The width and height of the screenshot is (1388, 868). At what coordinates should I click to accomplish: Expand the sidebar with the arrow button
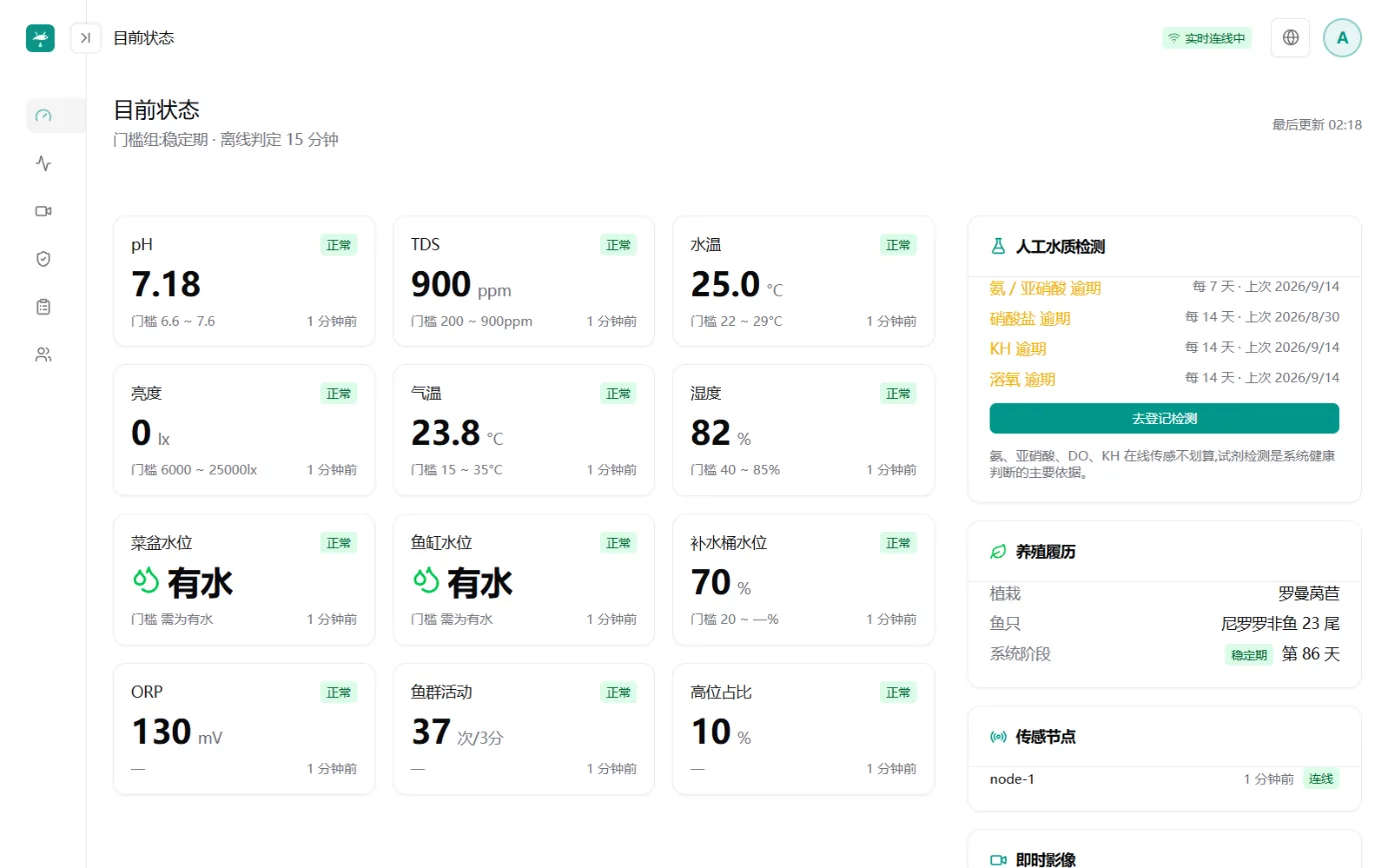(86, 38)
